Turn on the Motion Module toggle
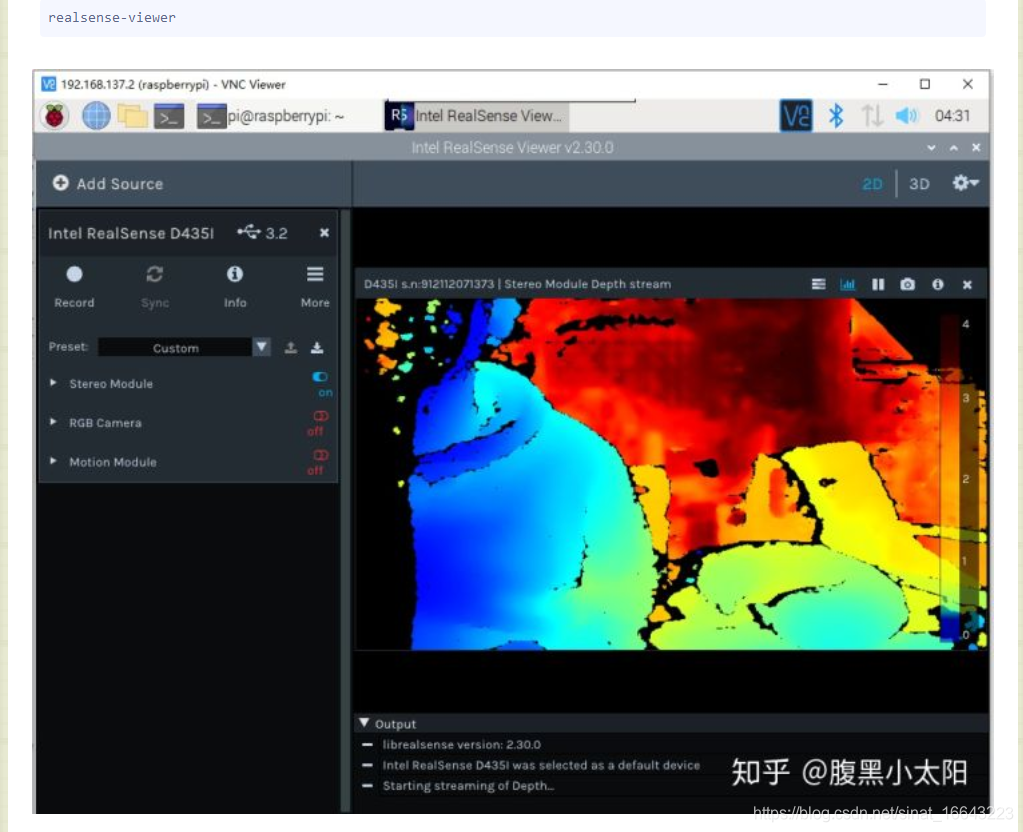1023x832 pixels. 320,455
